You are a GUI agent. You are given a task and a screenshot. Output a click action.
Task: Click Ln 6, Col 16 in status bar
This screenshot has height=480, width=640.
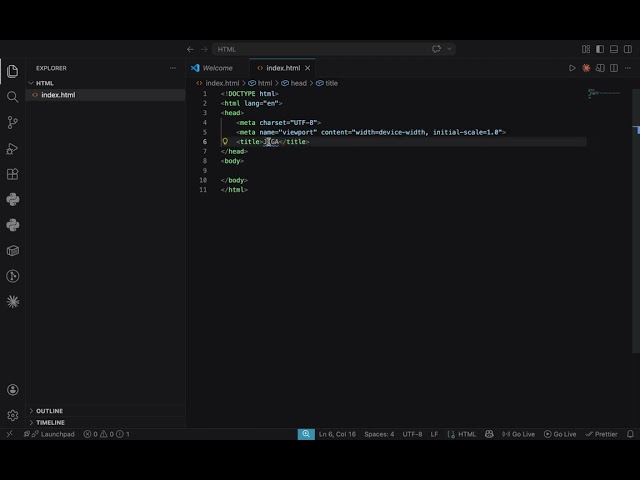tap(337, 434)
